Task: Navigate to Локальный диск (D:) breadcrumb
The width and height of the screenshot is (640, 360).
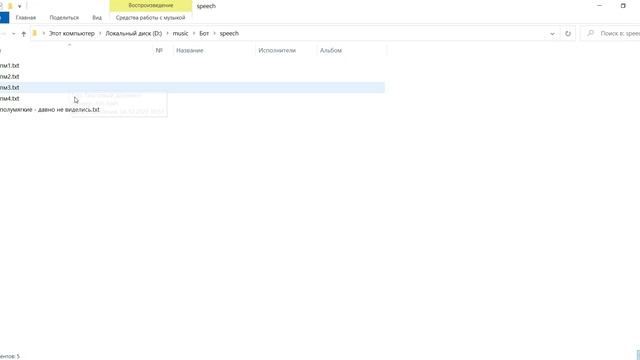Action: click(x=134, y=33)
